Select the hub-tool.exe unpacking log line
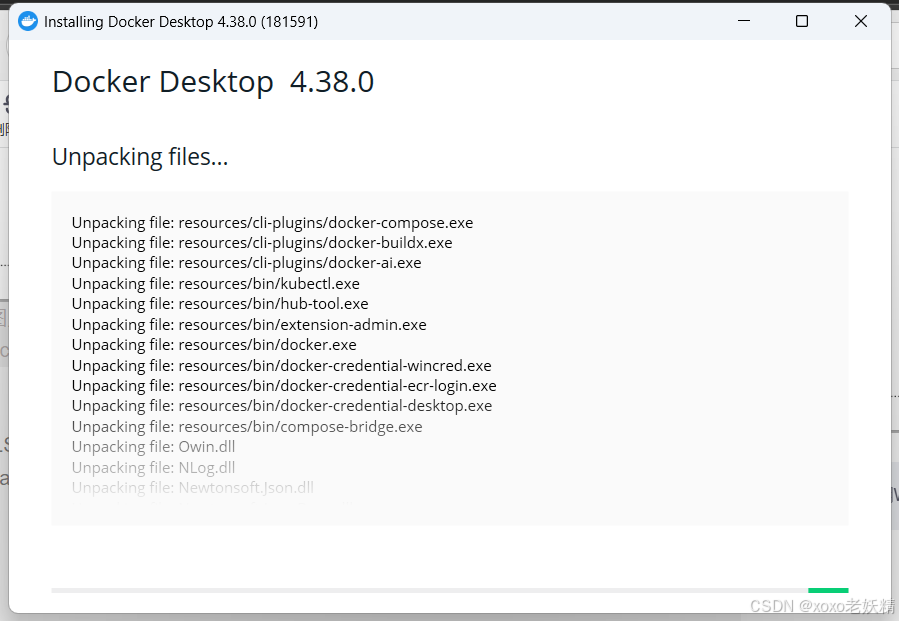The width and height of the screenshot is (899, 621). (220, 303)
